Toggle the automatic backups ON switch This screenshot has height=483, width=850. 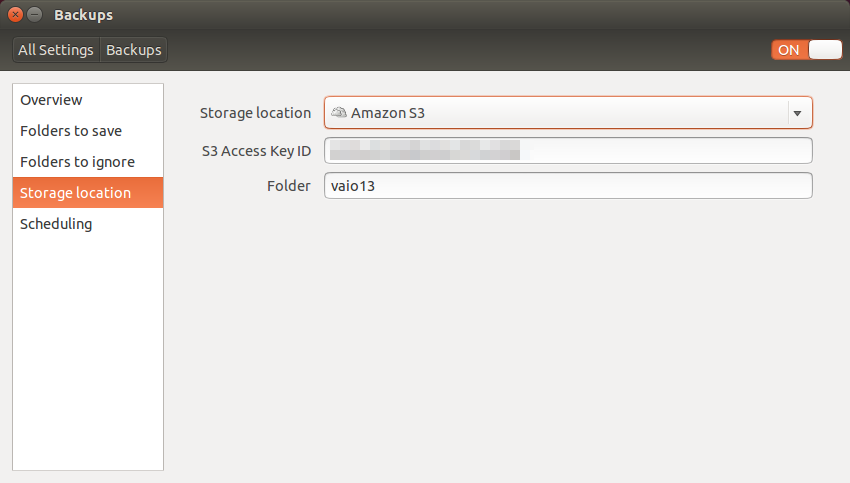(807, 50)
